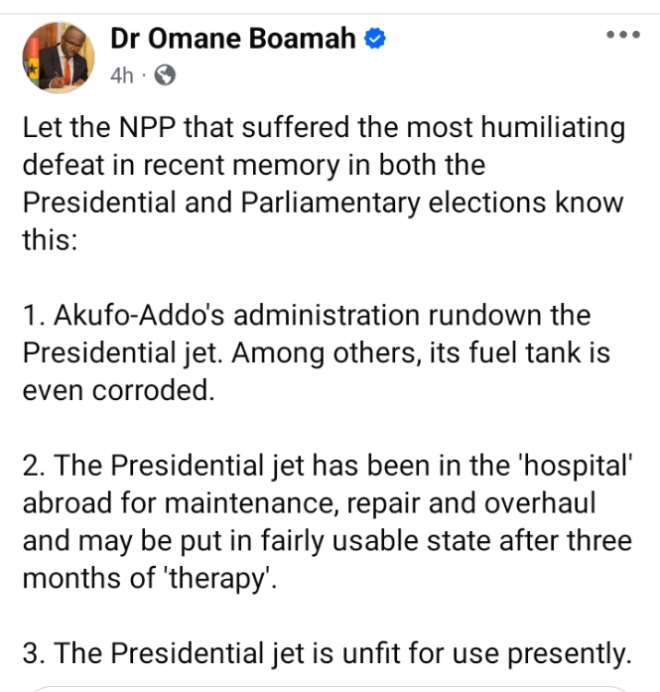Select line "1. Akufo-Addo's administration rundown the"
The width and height of the screenshot is (660, 692).
306,316
